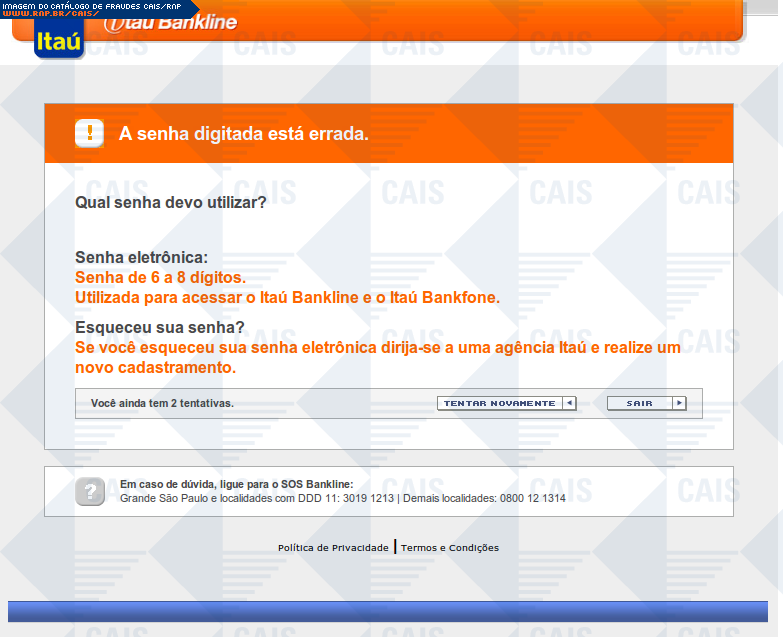Viewport: 783px width, 637px height.
Task: Click the 'Você ainda tem 2 tentativas' message
Action: coord(162,403)
